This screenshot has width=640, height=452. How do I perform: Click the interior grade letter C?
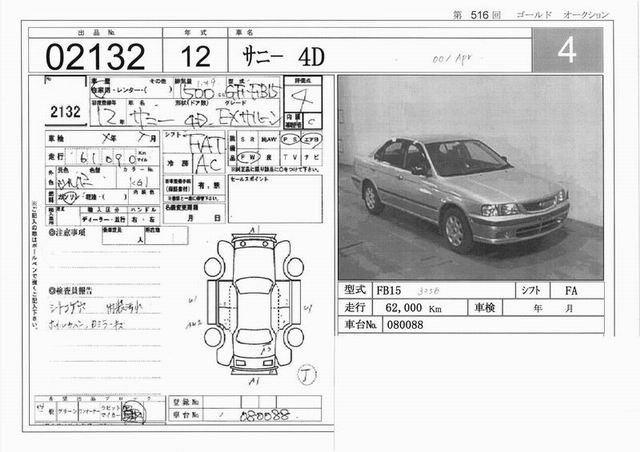pos(311,121)
